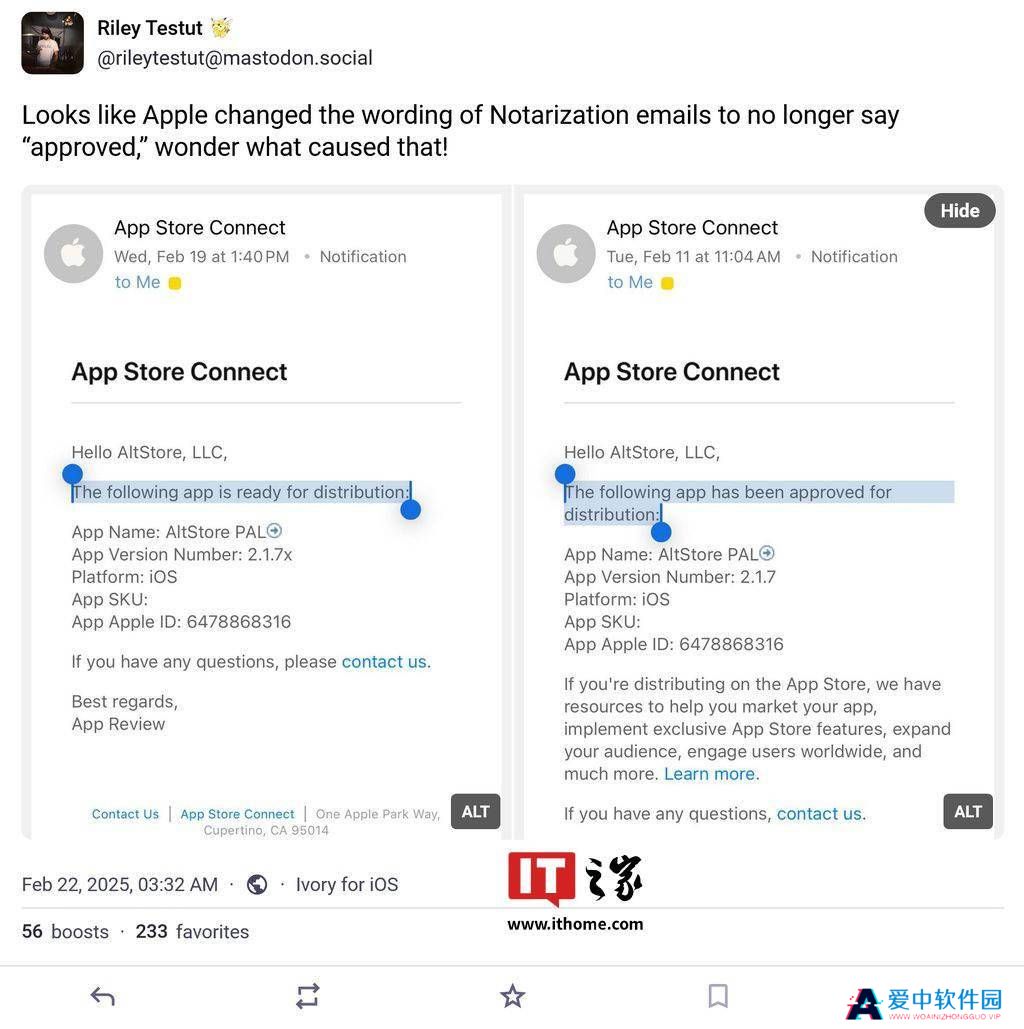Open the arrow icon next to AltStore PAL, version 2.1.7
1024x1029 pixels.
click(x=767, y=553)
